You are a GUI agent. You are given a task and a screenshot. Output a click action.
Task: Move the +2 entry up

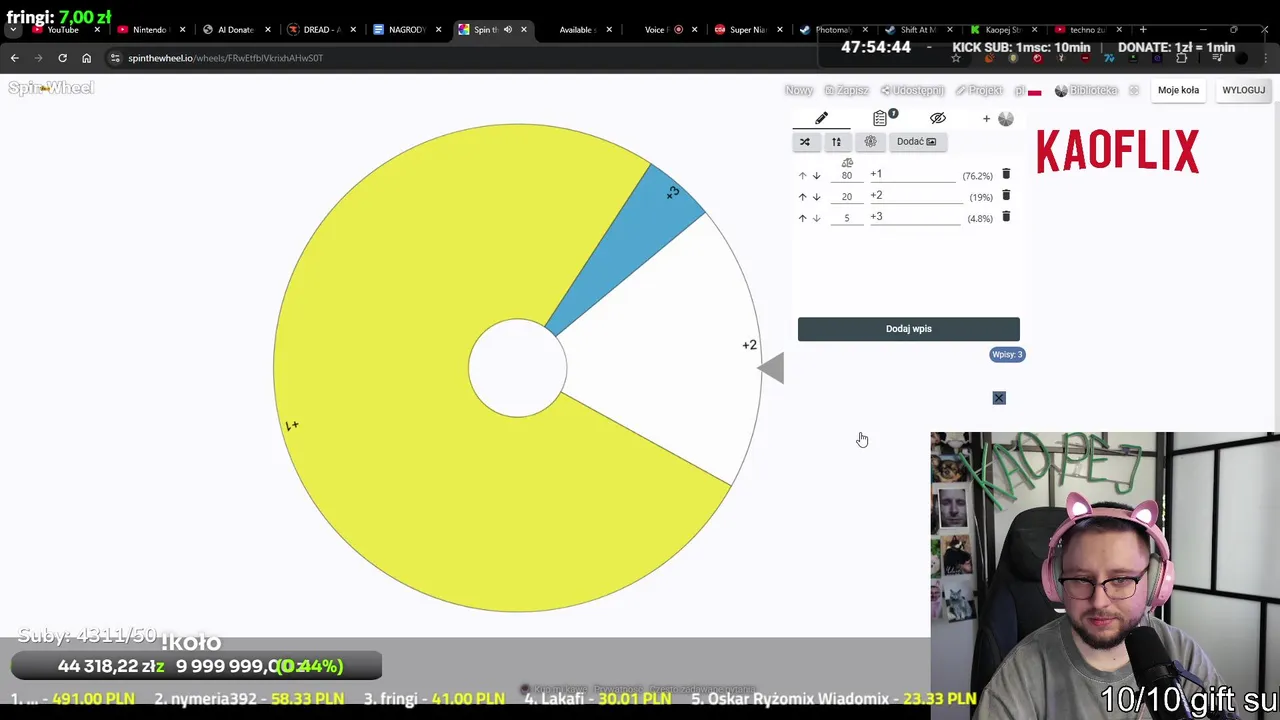point(802,197)
